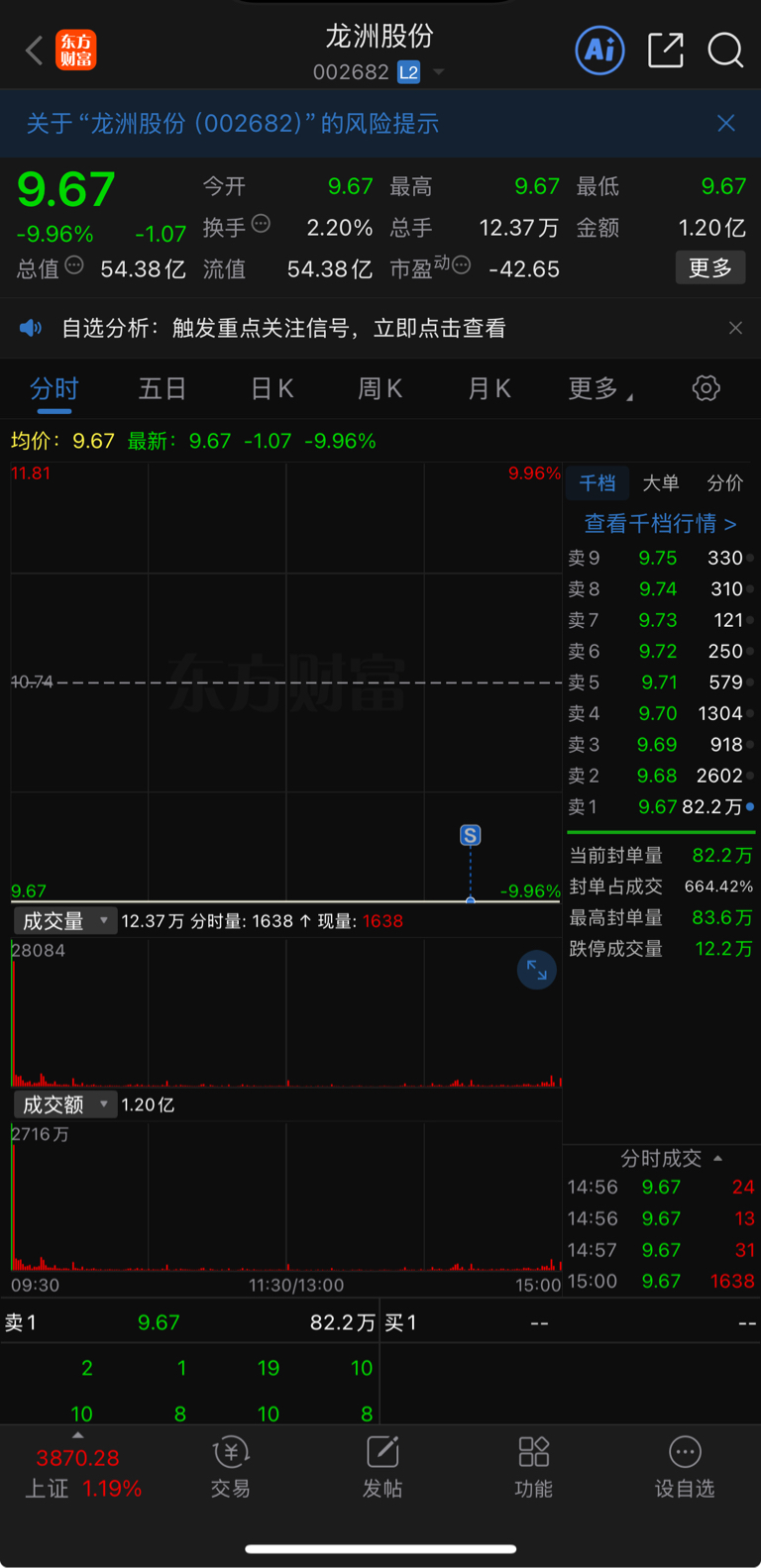Image resolution: width=761 pixels, height=1568 pixels.
Task: Go back using the left arrow icon
Action: (x=35, y=51)
